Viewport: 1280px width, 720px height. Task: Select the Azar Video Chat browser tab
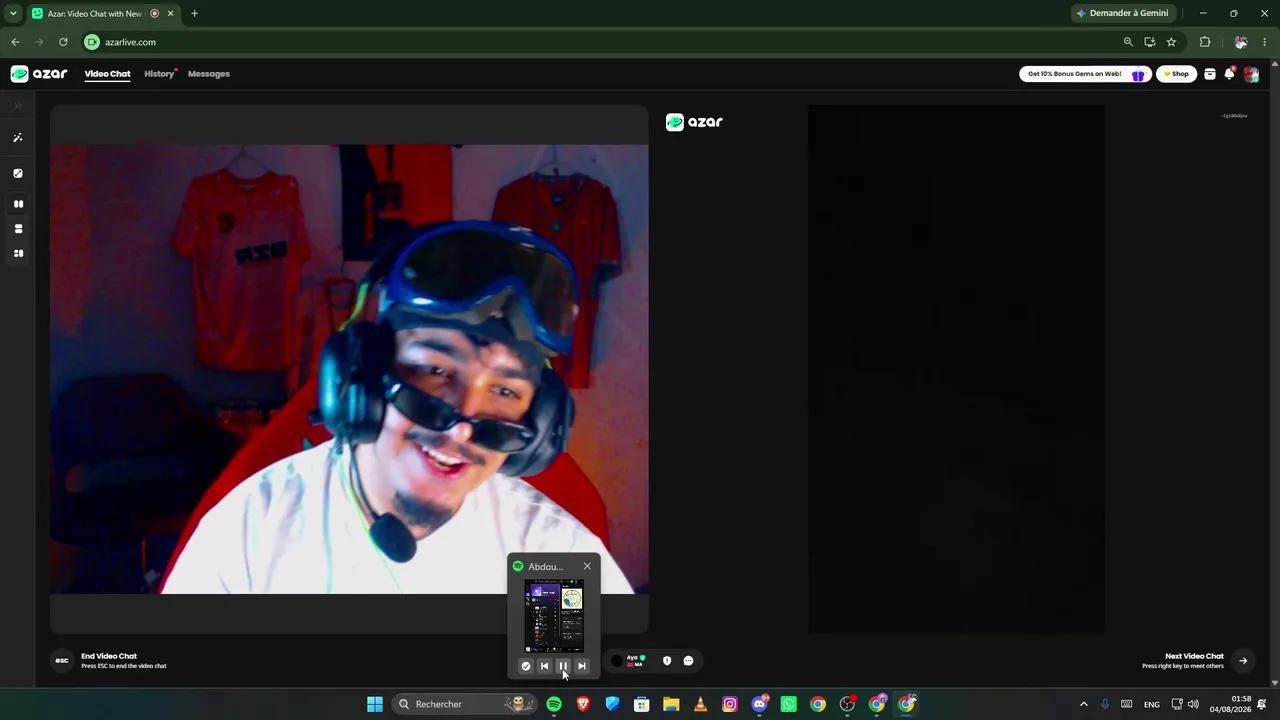102,13
